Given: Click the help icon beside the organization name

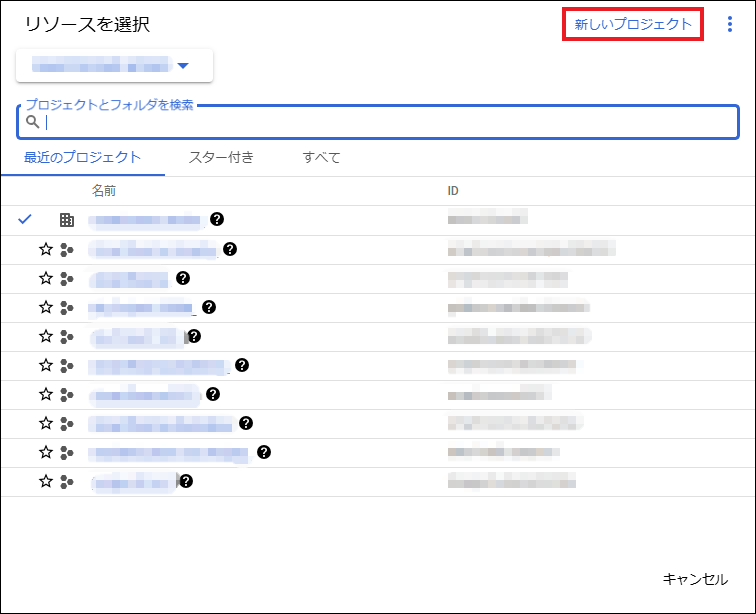Looking at the screenshot, I should pos(216,220).
